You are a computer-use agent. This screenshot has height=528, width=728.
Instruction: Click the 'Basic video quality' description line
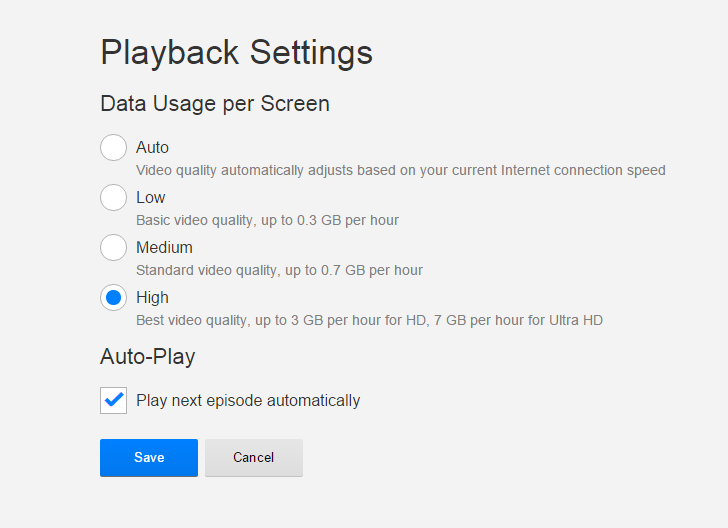tap(268, 220)
